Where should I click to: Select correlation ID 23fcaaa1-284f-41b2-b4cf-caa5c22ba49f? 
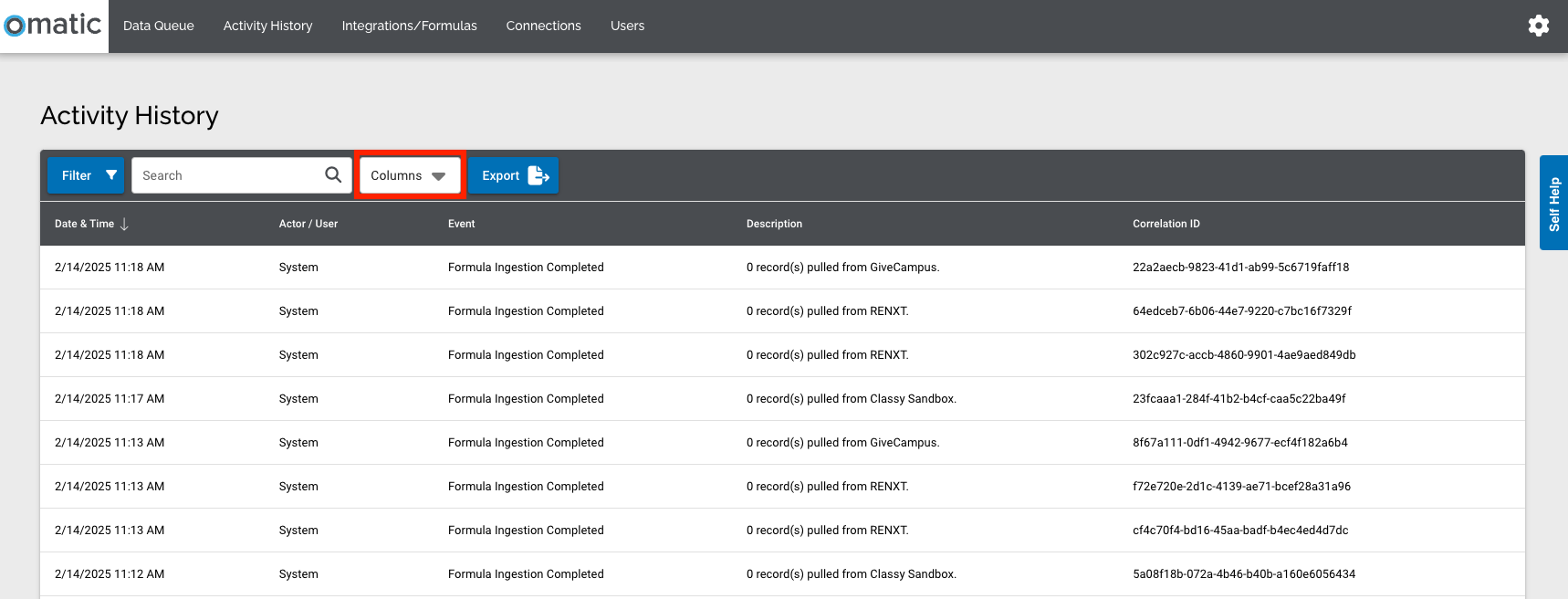coord(1239,399)
